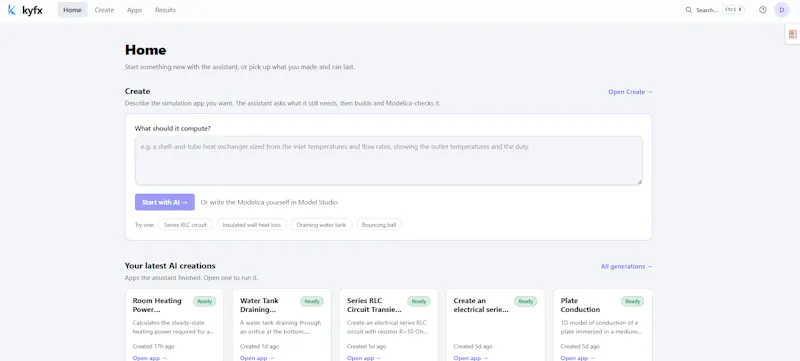Select the Series RLC circuit suggestion
Viewport: 800px width, 361px height.
point(185,224)
